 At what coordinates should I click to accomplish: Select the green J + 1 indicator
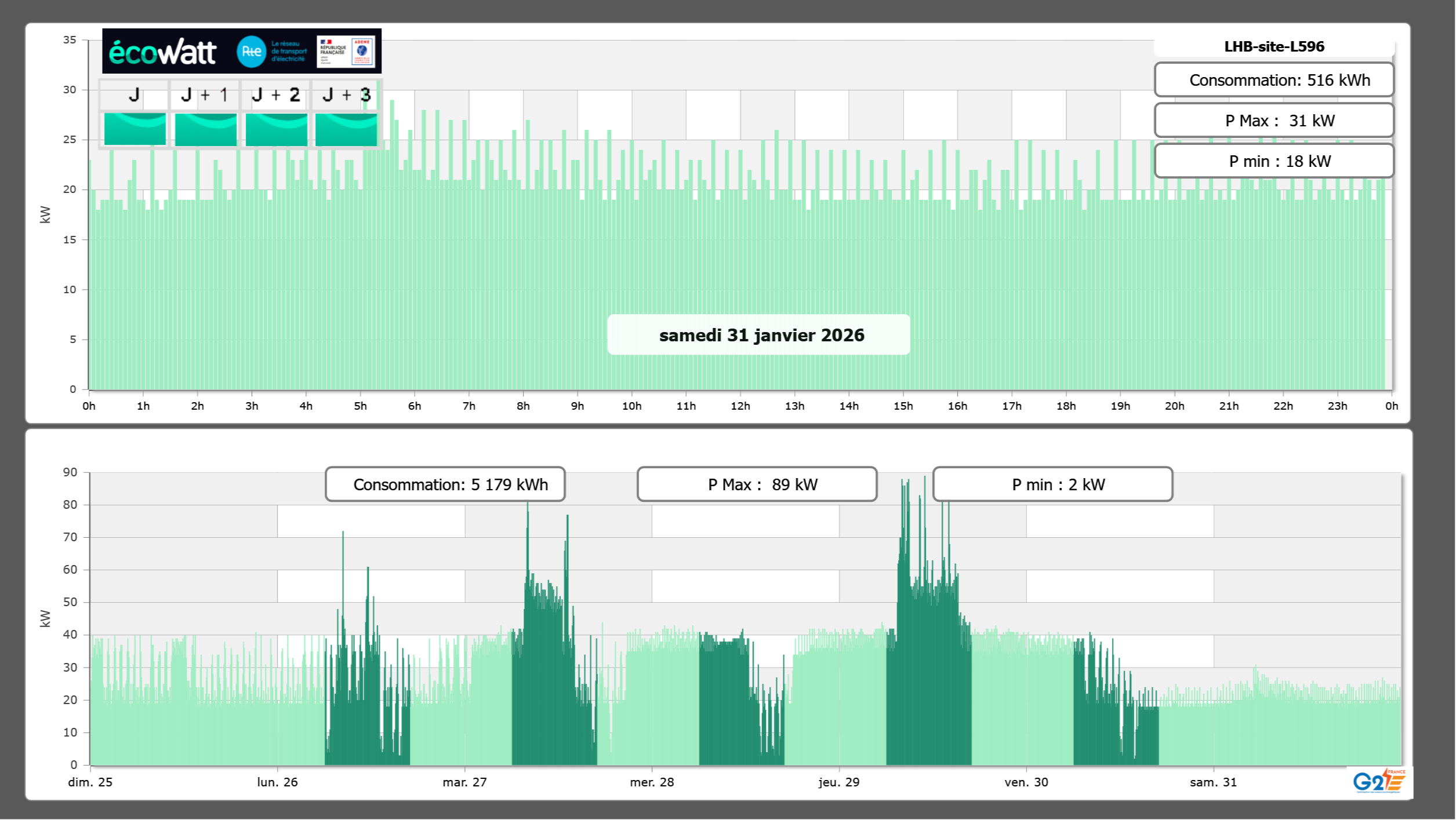tap(205, 129)
